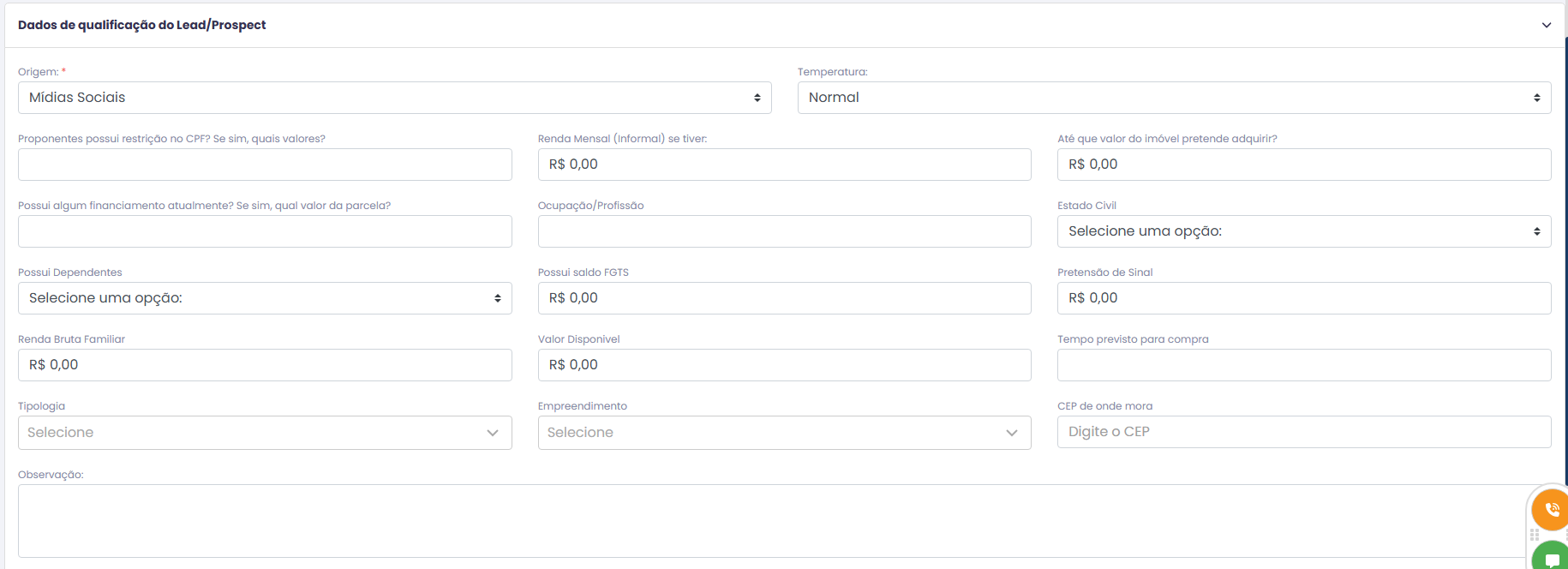Open the Origem dropdown
The image size is (1568, 569).
[x=395, y=98]
